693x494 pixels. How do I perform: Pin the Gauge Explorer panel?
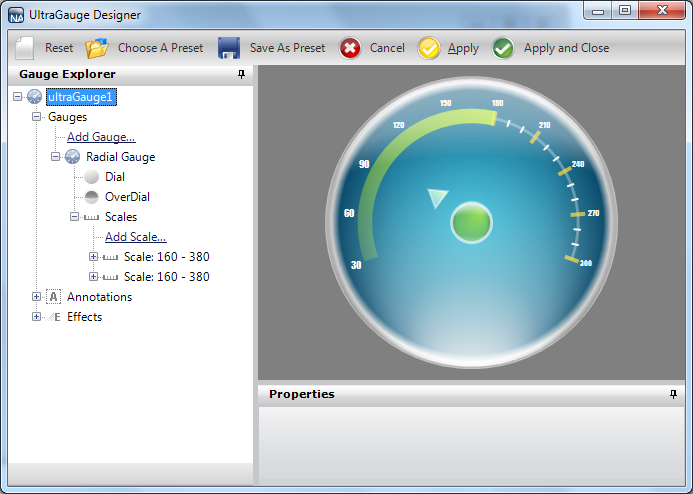(241, 75)
